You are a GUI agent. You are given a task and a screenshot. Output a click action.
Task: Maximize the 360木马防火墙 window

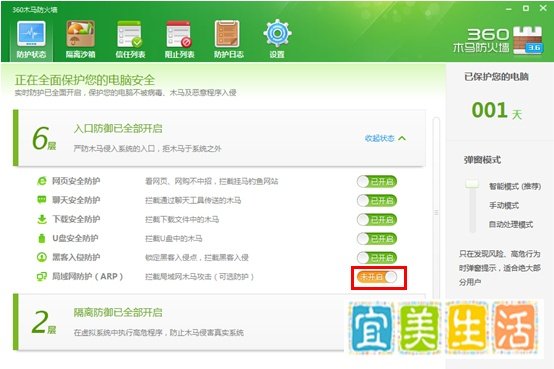[x=526, y=8]
